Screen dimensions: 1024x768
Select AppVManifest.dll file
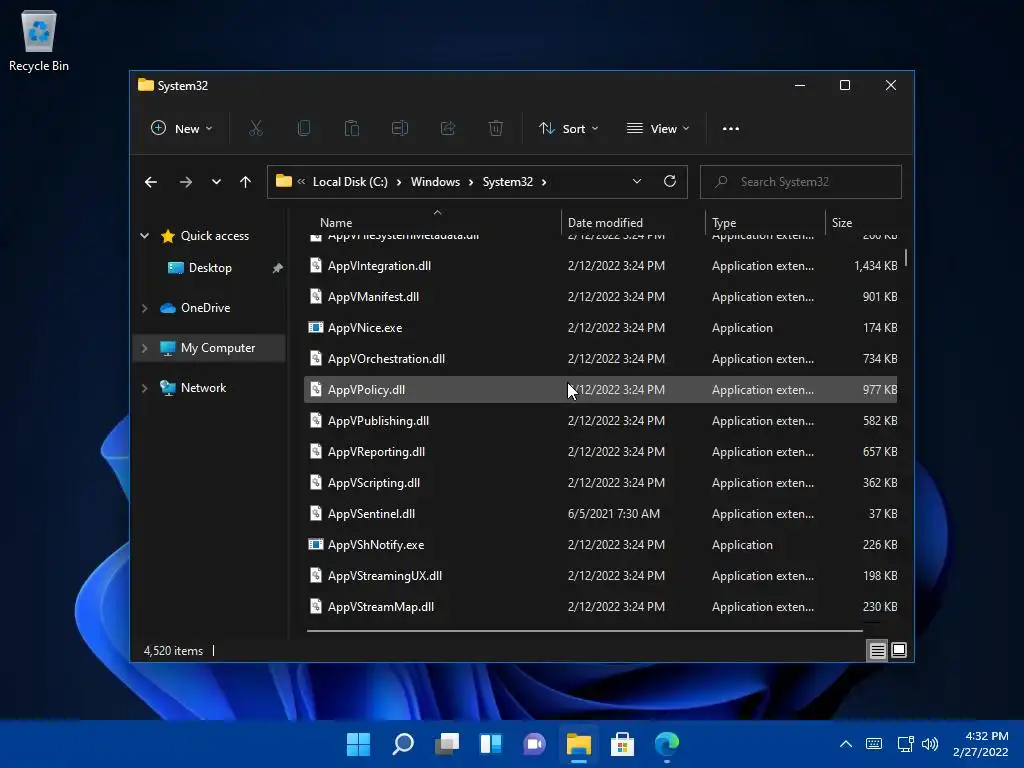[x=600, y=296]
